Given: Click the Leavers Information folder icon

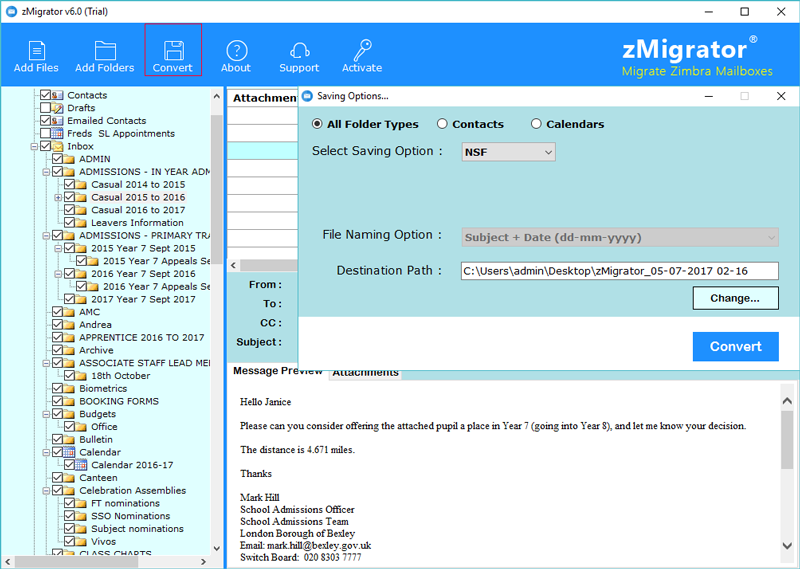Looking at the screenshot, I should tap(81, 222).
